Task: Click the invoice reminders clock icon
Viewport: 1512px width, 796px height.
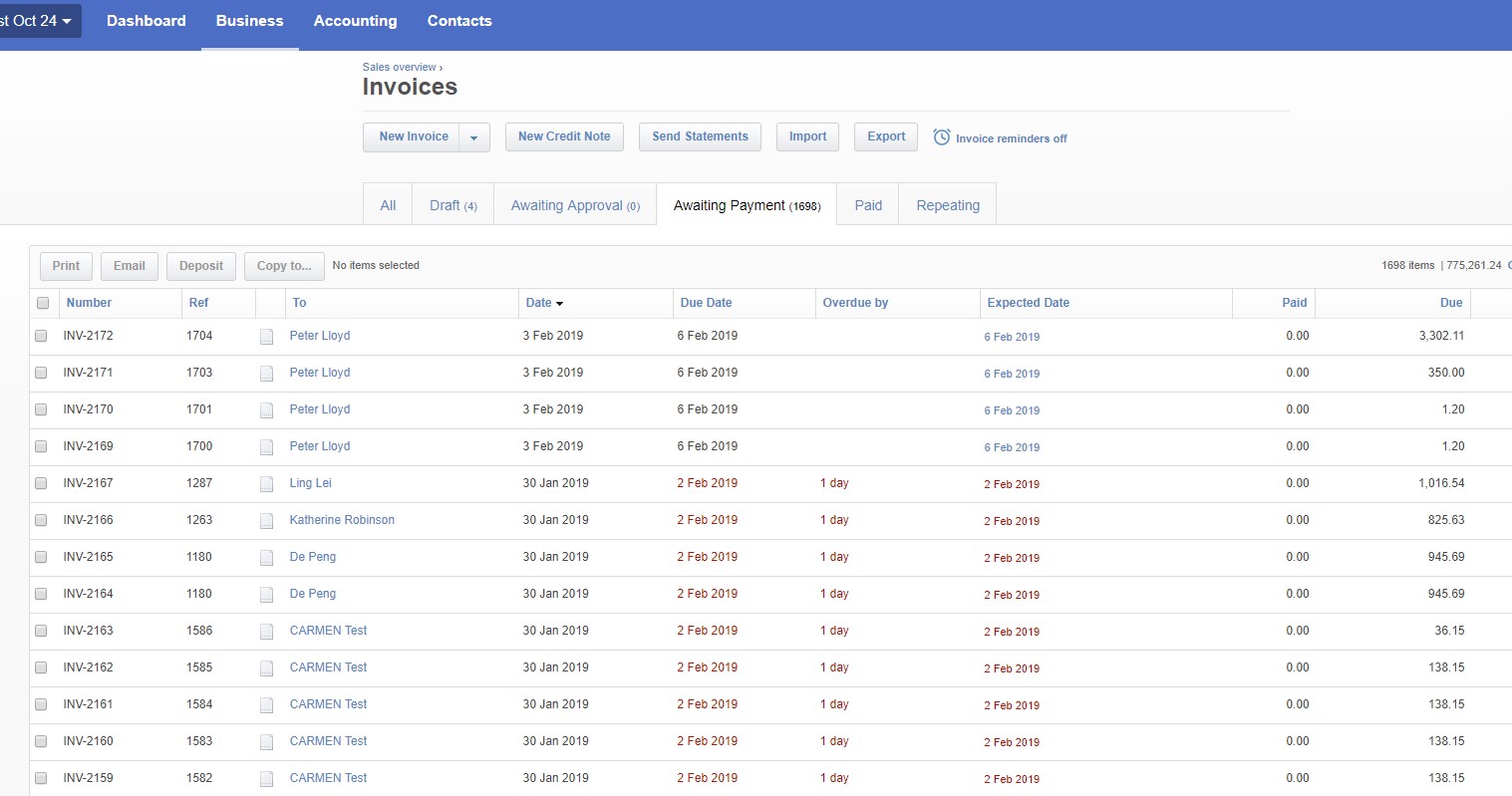Action: [941, 137]
